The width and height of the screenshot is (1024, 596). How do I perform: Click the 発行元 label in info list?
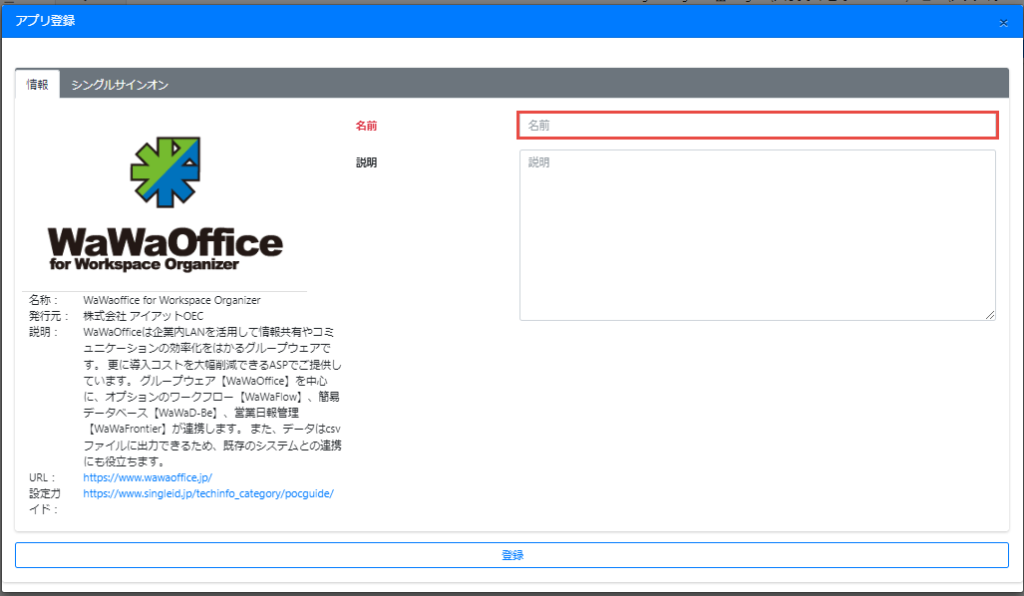[44, 316]
